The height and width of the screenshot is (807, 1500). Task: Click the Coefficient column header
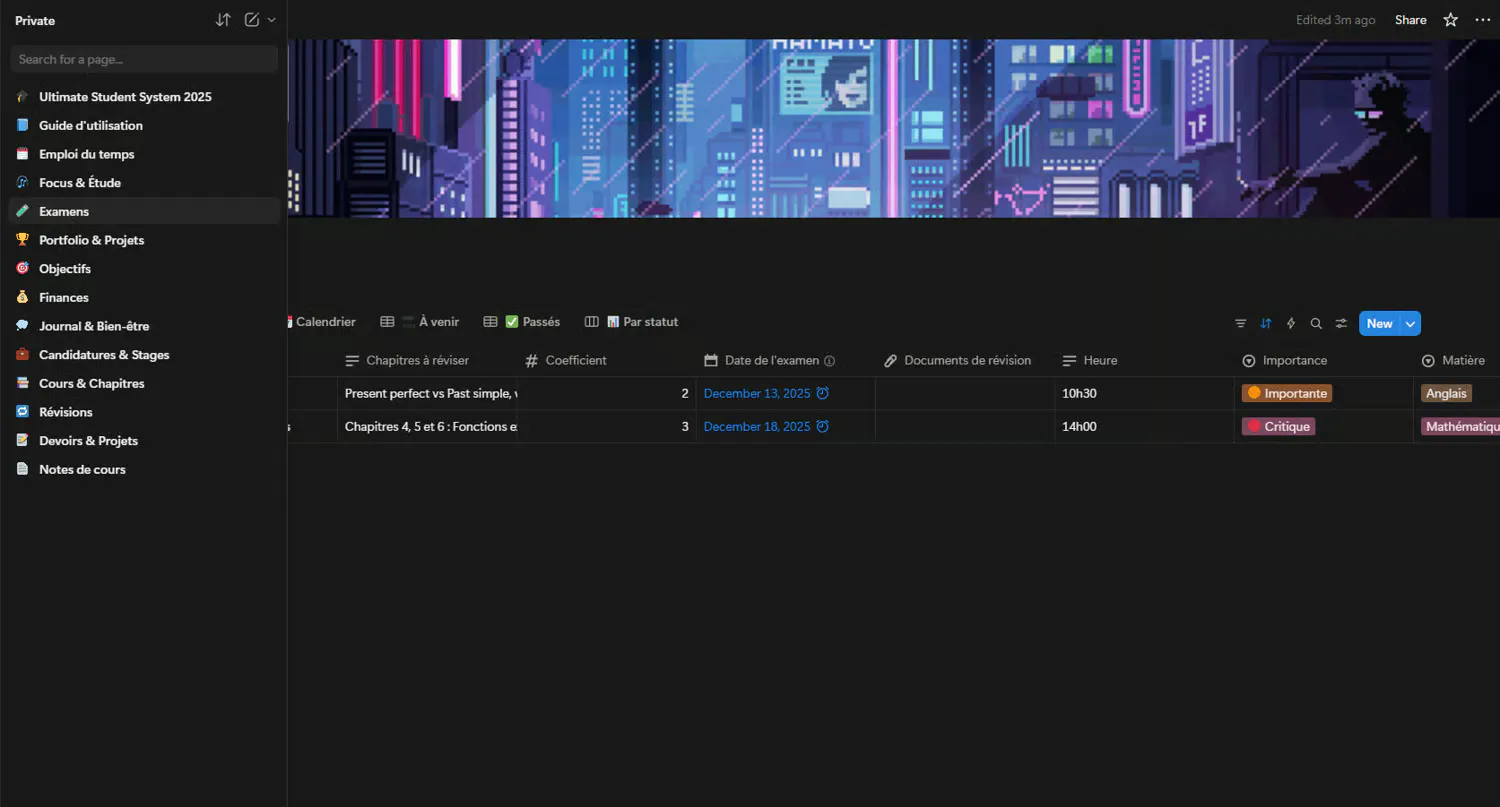[606, 360]
